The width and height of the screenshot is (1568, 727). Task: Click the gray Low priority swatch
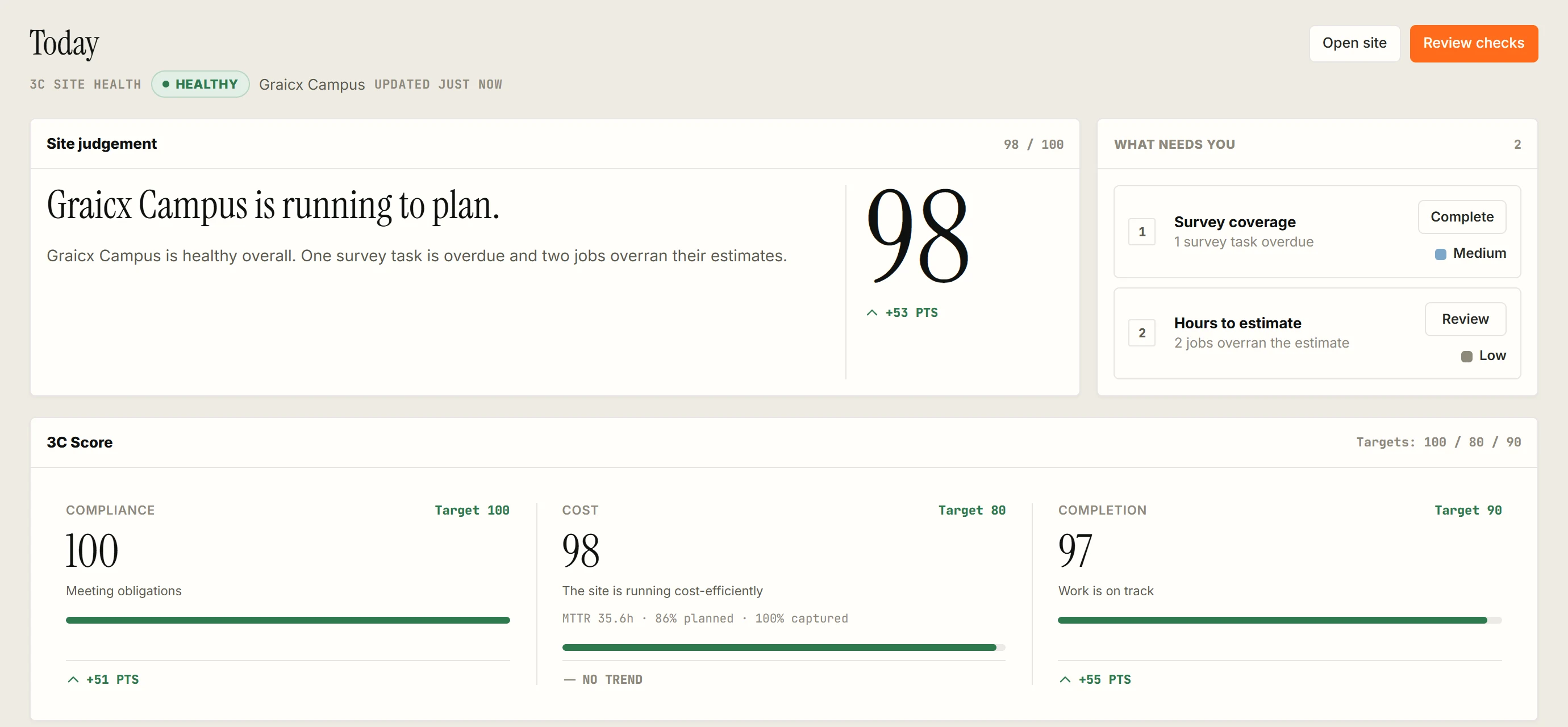coord(1466,356)
